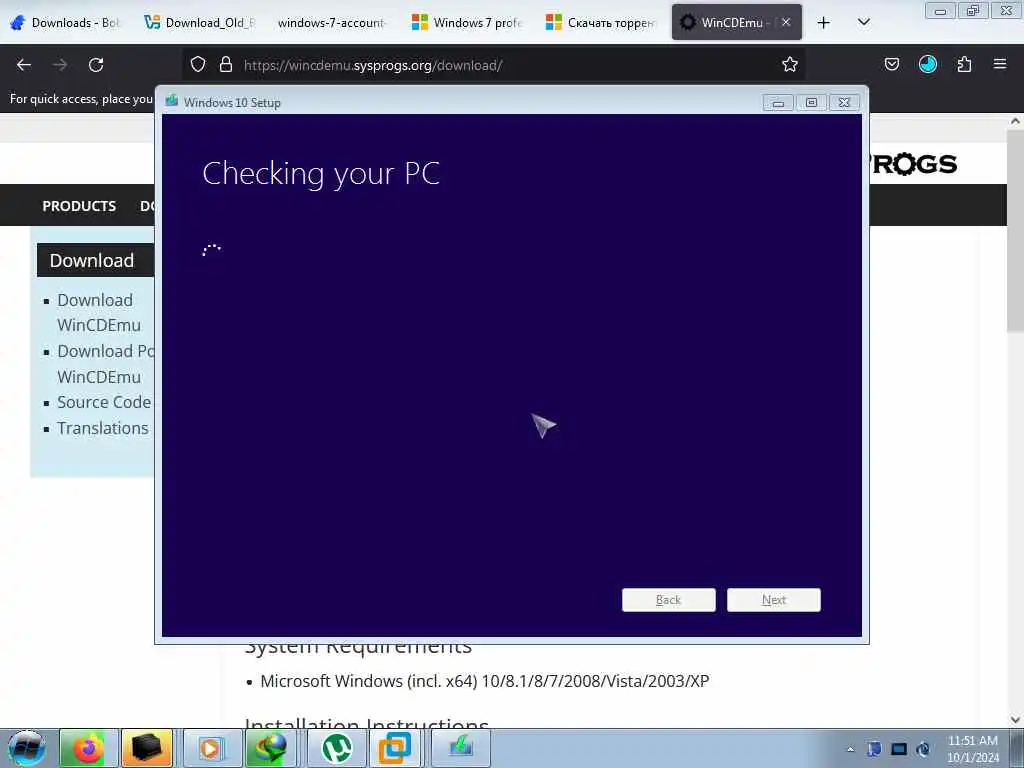This screenshot has width=1024, height=768.
Task: Switch to the Downloads browser tab
Action: (x=66, y=23)
